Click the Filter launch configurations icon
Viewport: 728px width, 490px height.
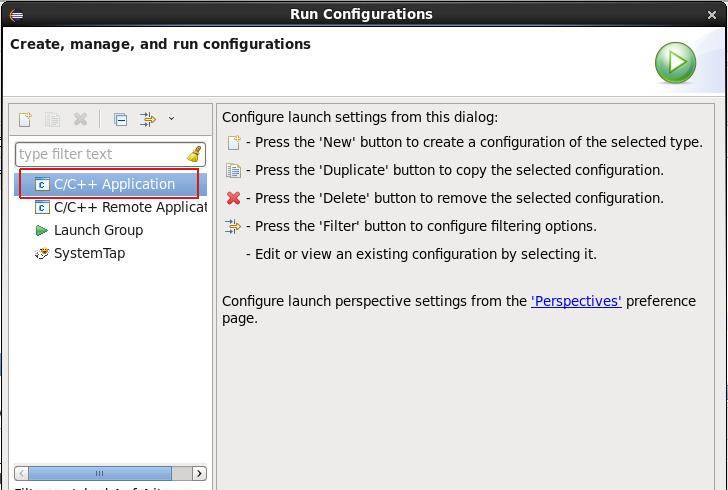click(x=148, y=119)
